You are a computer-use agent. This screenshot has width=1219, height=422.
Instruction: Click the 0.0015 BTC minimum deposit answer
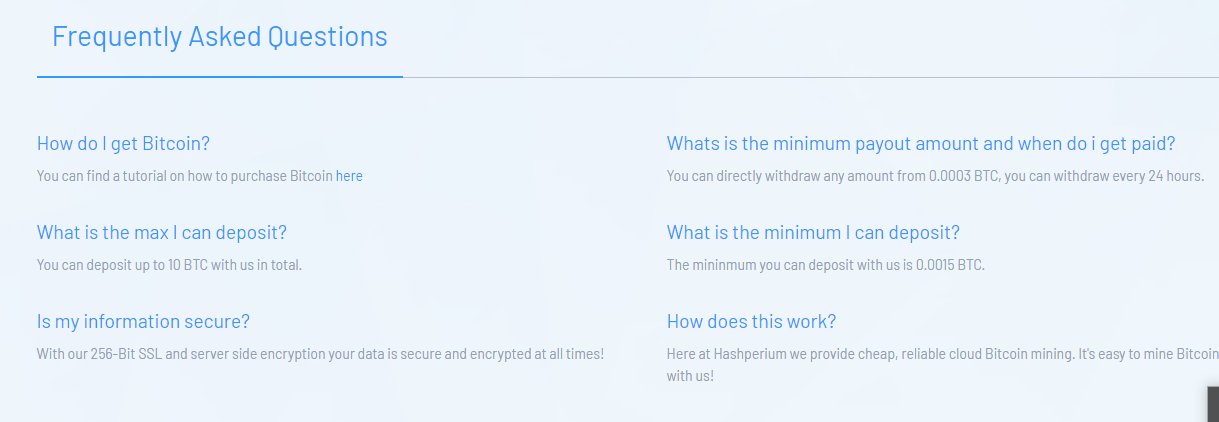826,265
